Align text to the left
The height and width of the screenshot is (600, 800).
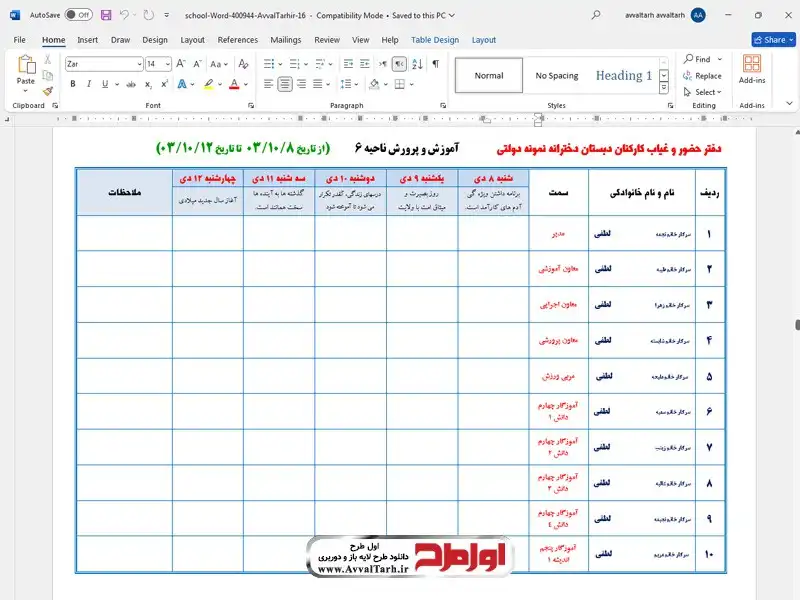click(268, 84)
